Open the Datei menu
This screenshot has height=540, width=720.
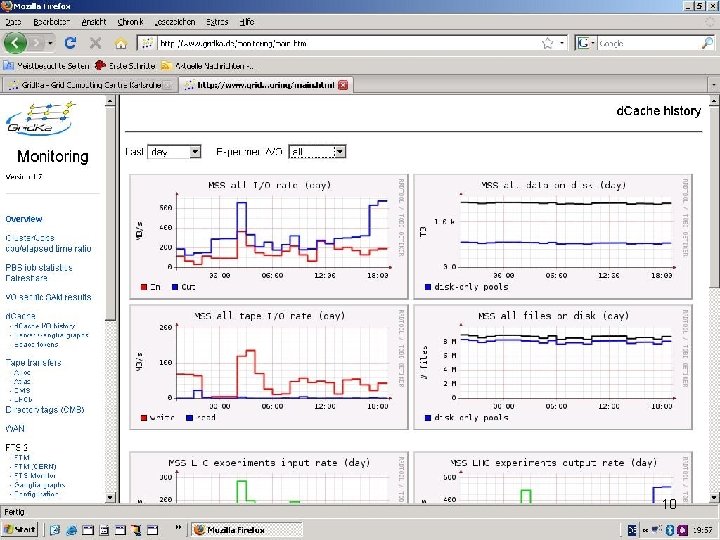[13, 22]
